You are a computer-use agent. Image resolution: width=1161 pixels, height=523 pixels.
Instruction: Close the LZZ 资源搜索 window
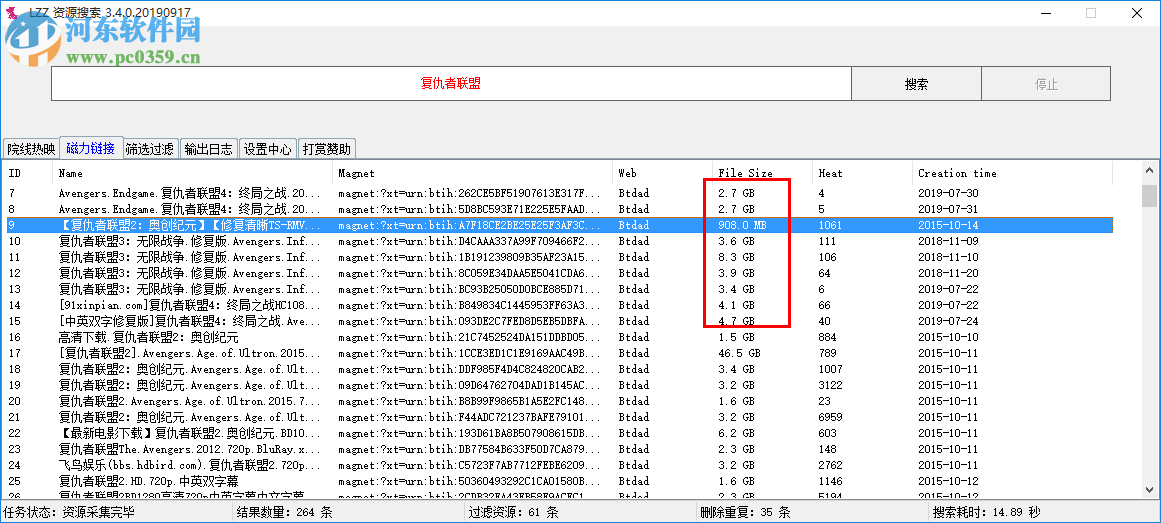coord(1137,13)
